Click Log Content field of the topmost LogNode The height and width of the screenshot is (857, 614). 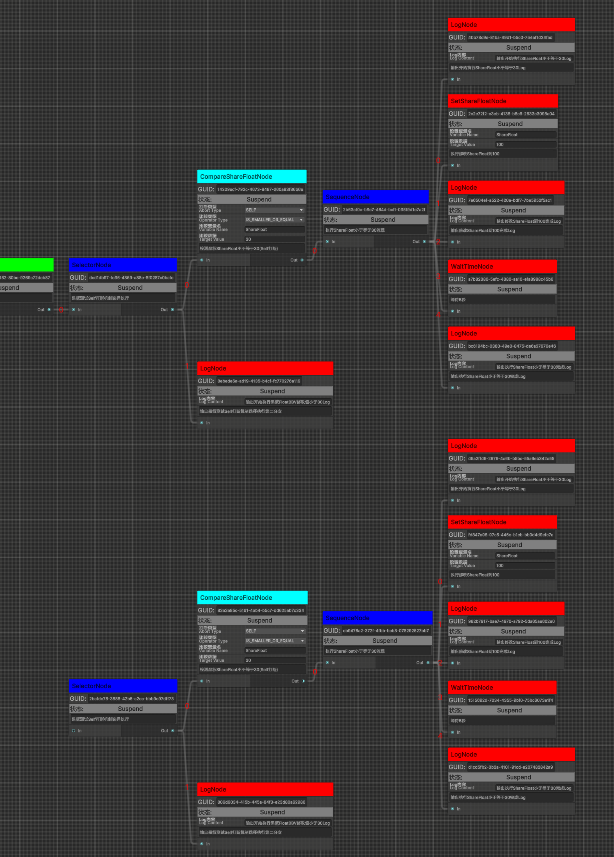pyautogui.click(x=534, y=58)
